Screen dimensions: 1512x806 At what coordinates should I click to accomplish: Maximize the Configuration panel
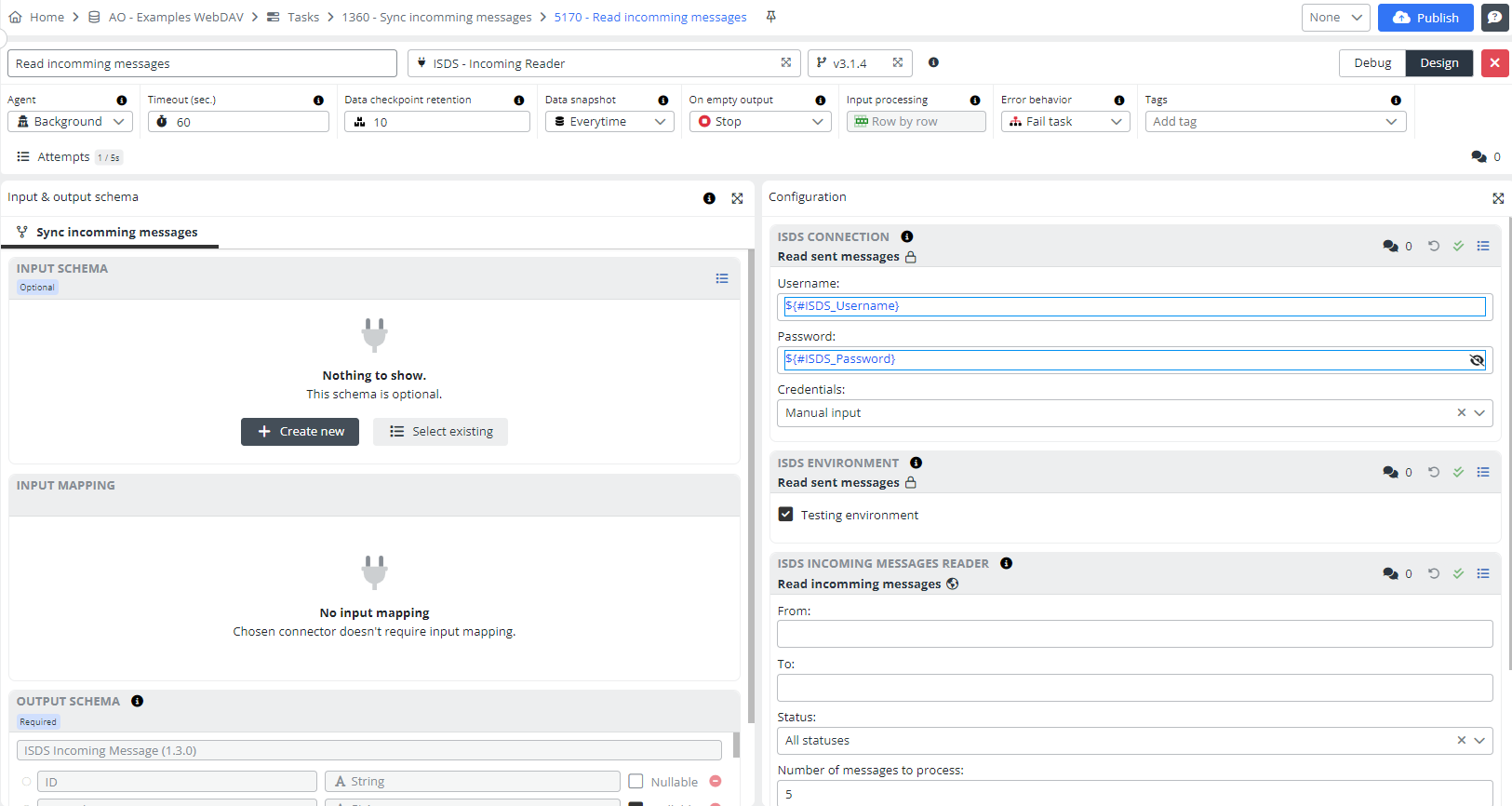1498,198
